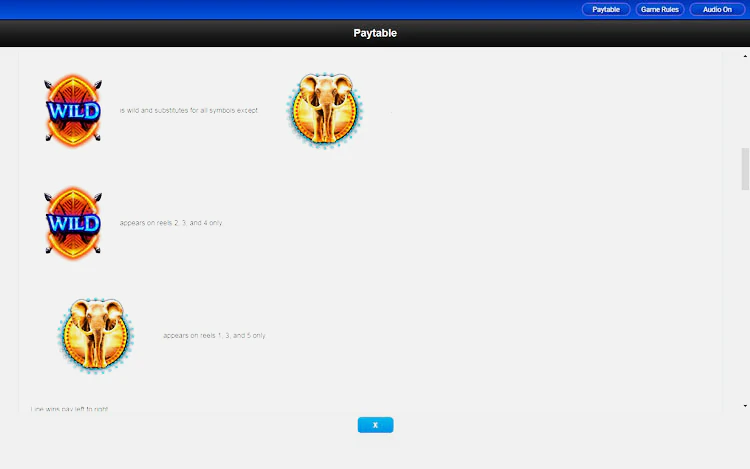Toggle the Audio On sound setting

[717, 9]
